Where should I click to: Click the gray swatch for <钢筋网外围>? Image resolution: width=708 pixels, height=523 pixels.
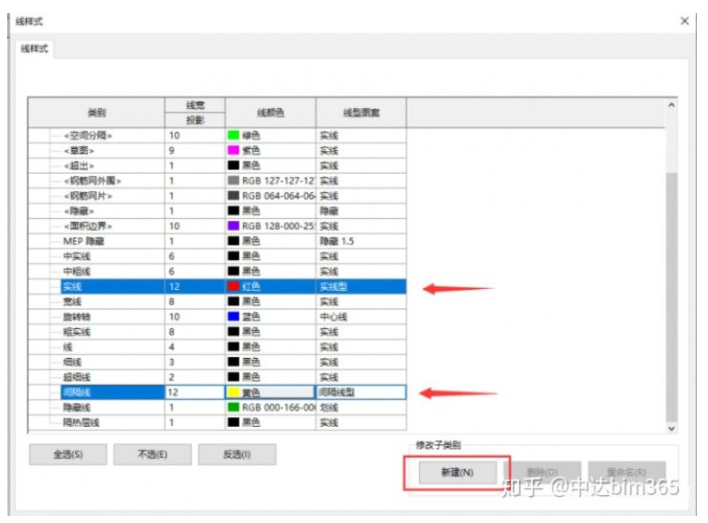point(235,181)
